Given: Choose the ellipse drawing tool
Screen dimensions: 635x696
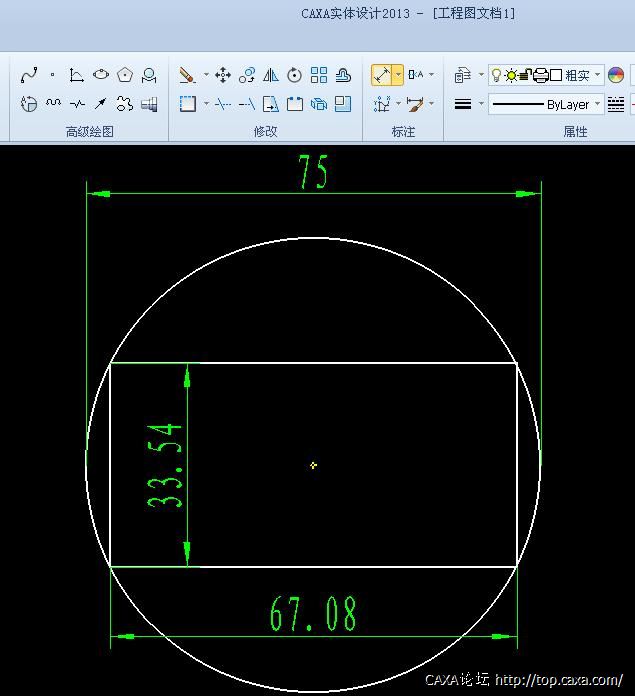Looking at the screenshot, I should click(101, 75).
